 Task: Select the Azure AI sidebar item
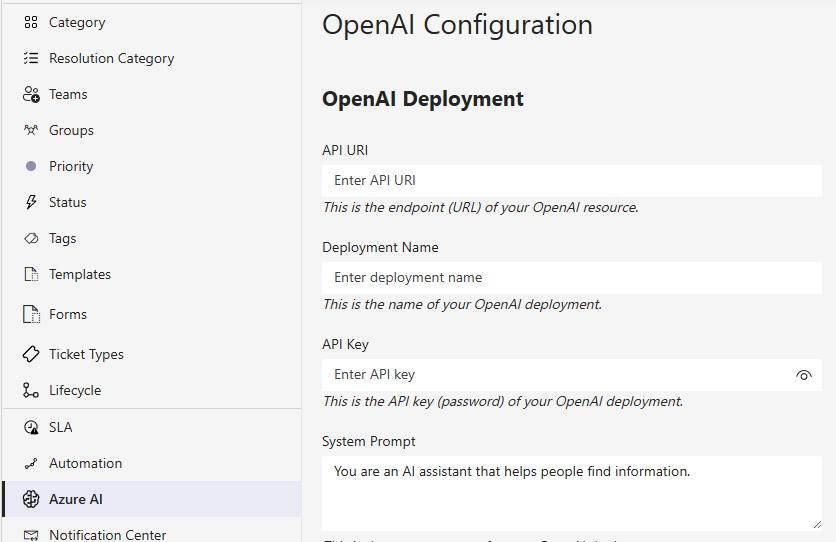point(76,499)
